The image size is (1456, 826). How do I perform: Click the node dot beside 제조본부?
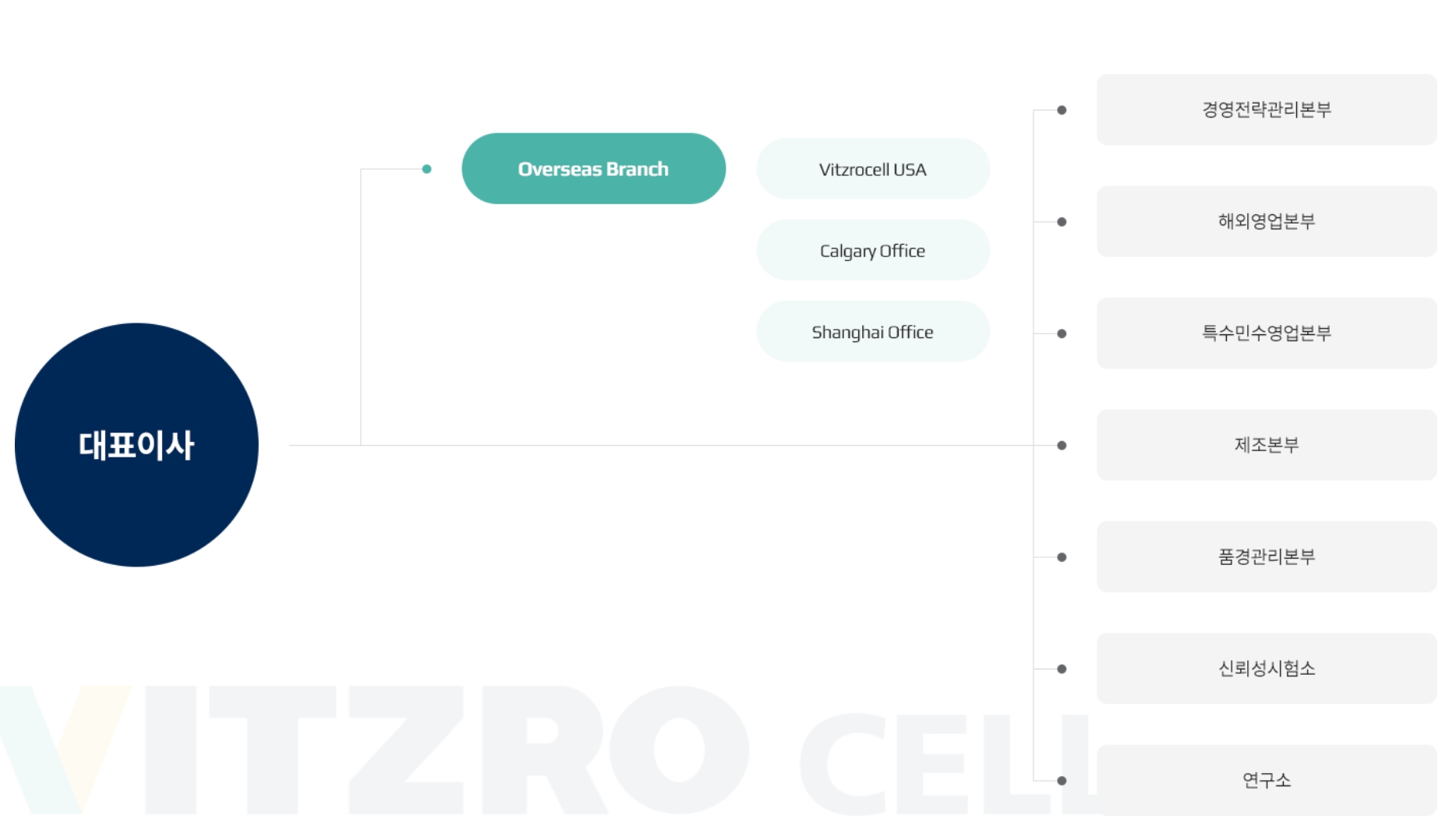[x=1062, y=446]
